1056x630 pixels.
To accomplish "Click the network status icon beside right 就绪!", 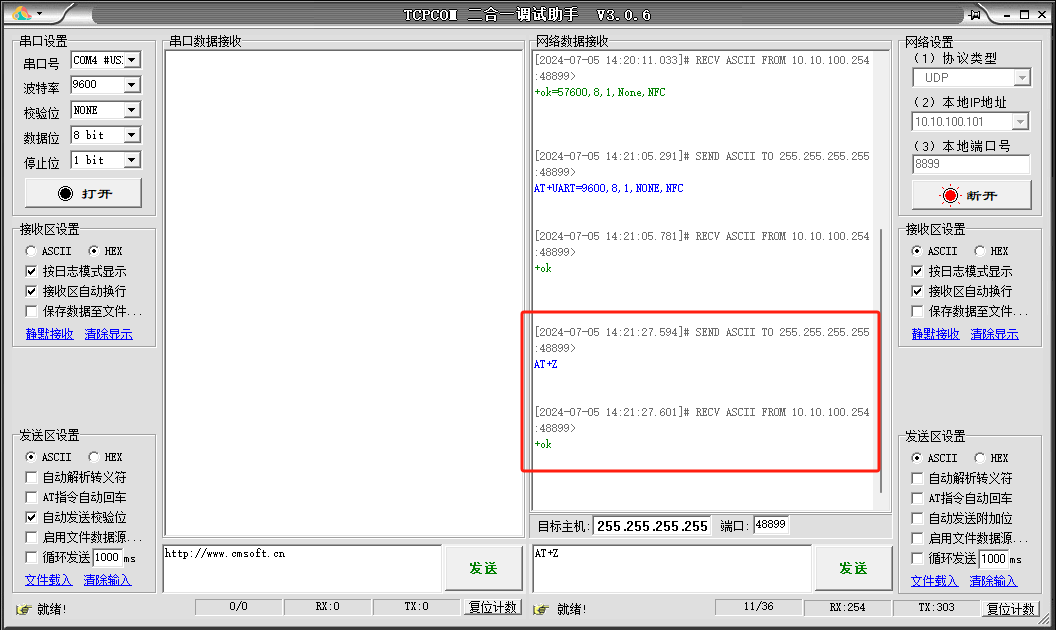I will click(541, 609).
